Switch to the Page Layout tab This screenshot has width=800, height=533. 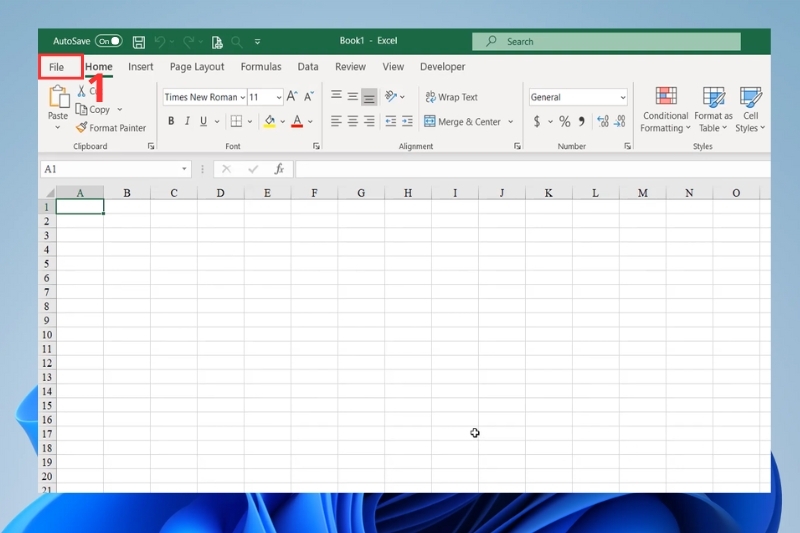pyautogui.click(x=197, y=67)
